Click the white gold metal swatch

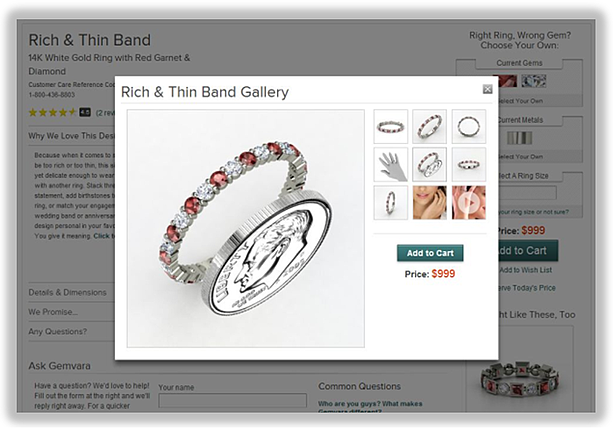[x=520, y=138]
